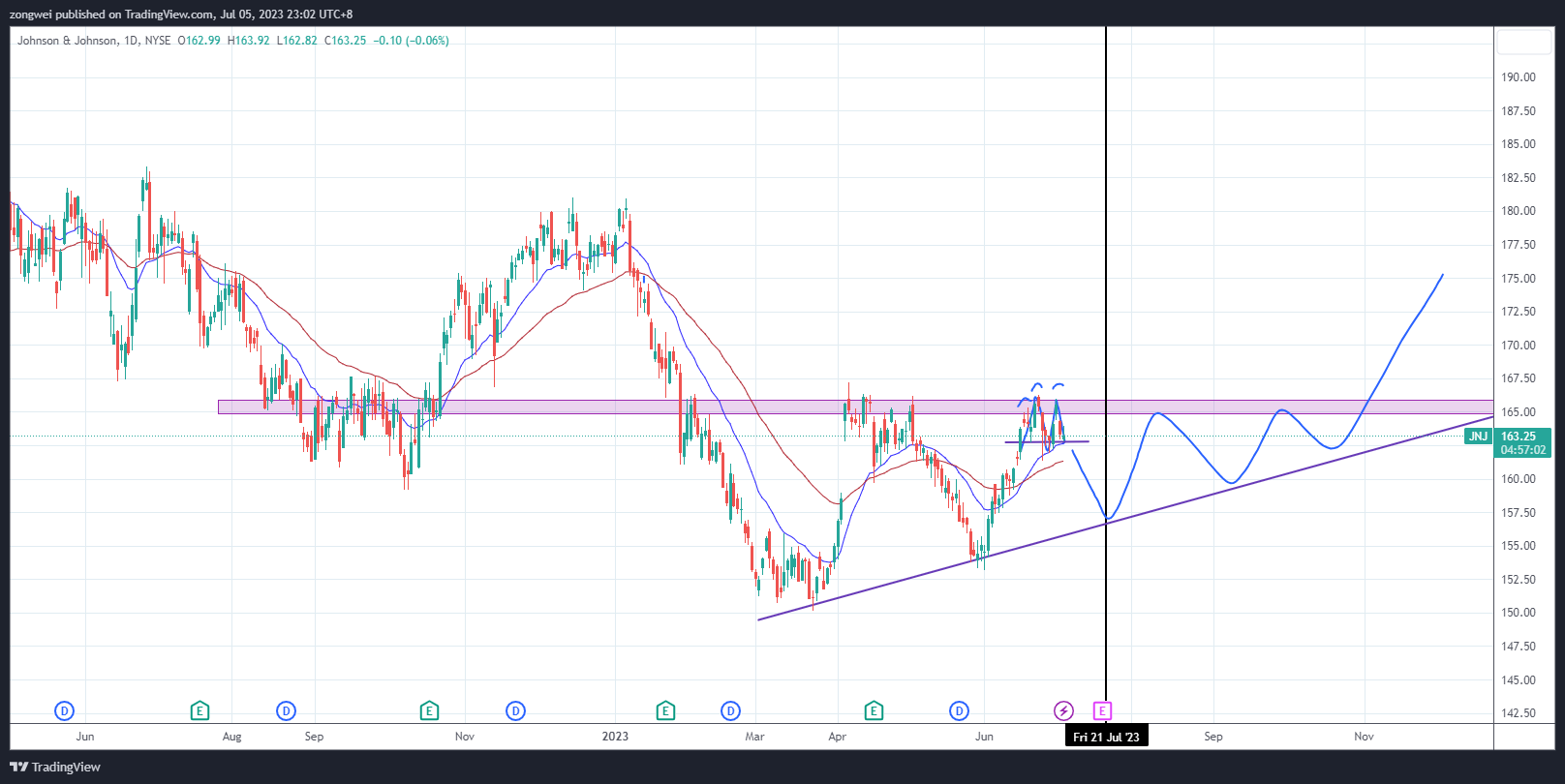Screen dimensions: 1565x784
Task: Click the Apr label on time axis
Action: pyautogui.click(x=838, y=737)
